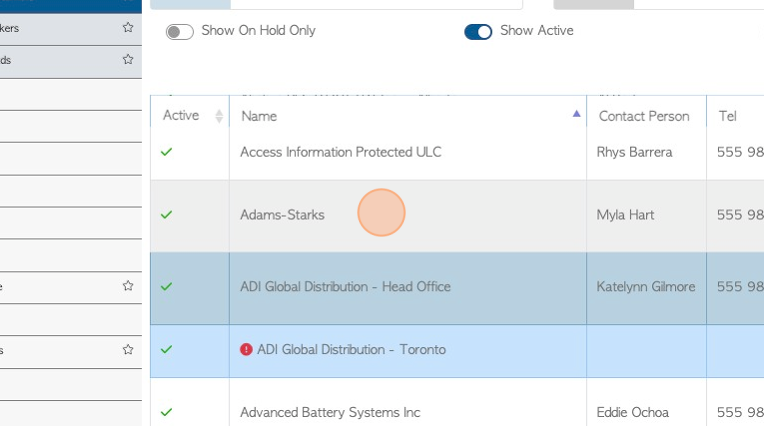Toggle the Show On Hold Only switch
Viewport: 764px width, 426px height.
pos(179,32)
